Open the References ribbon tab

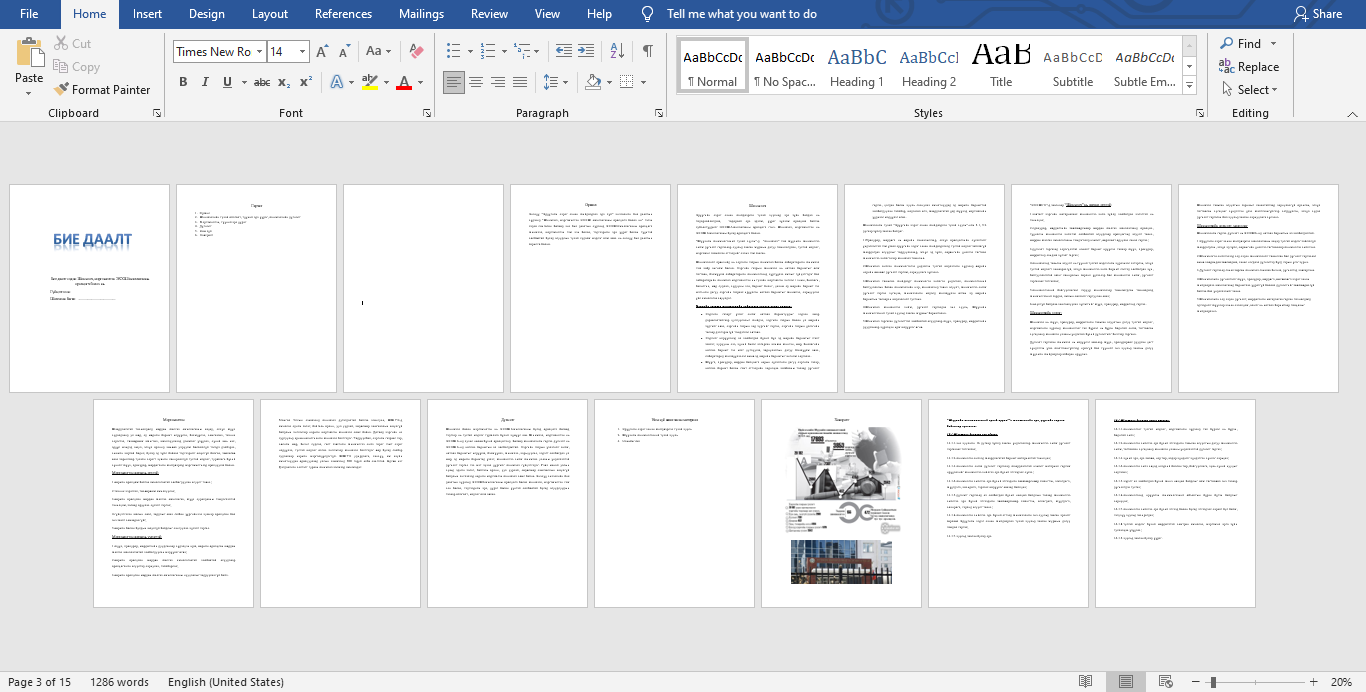click(x=343, y=14)
